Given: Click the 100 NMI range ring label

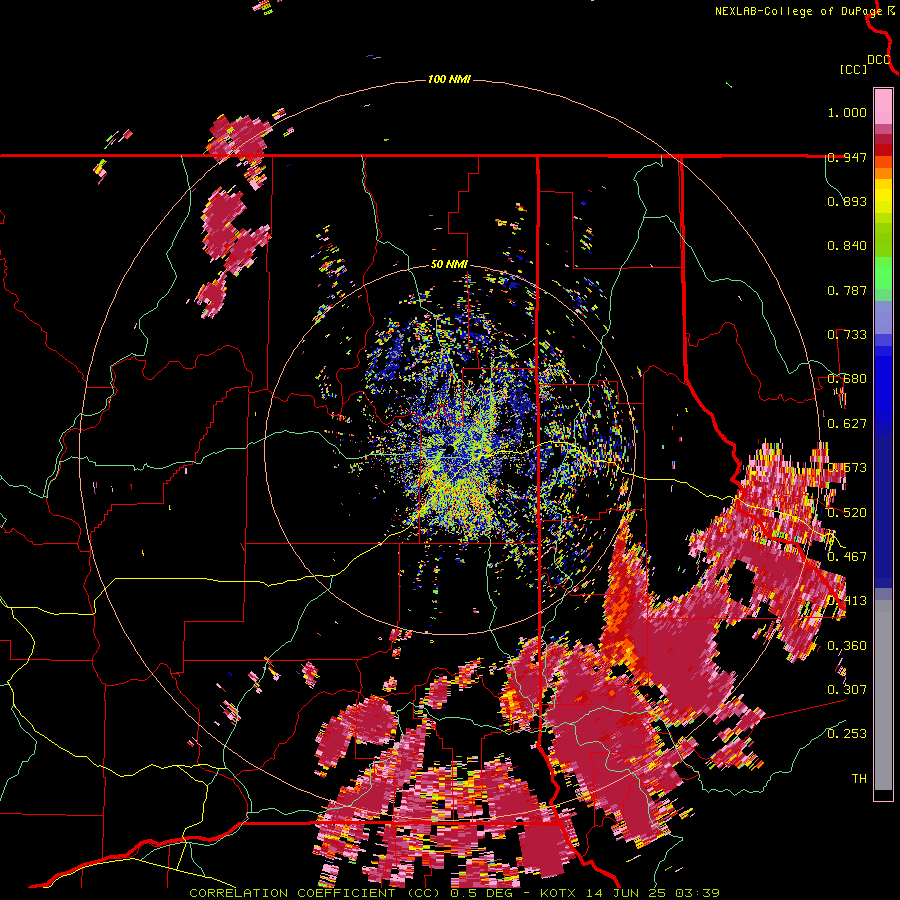Looking at the screenshot, I should pos(449,79).
